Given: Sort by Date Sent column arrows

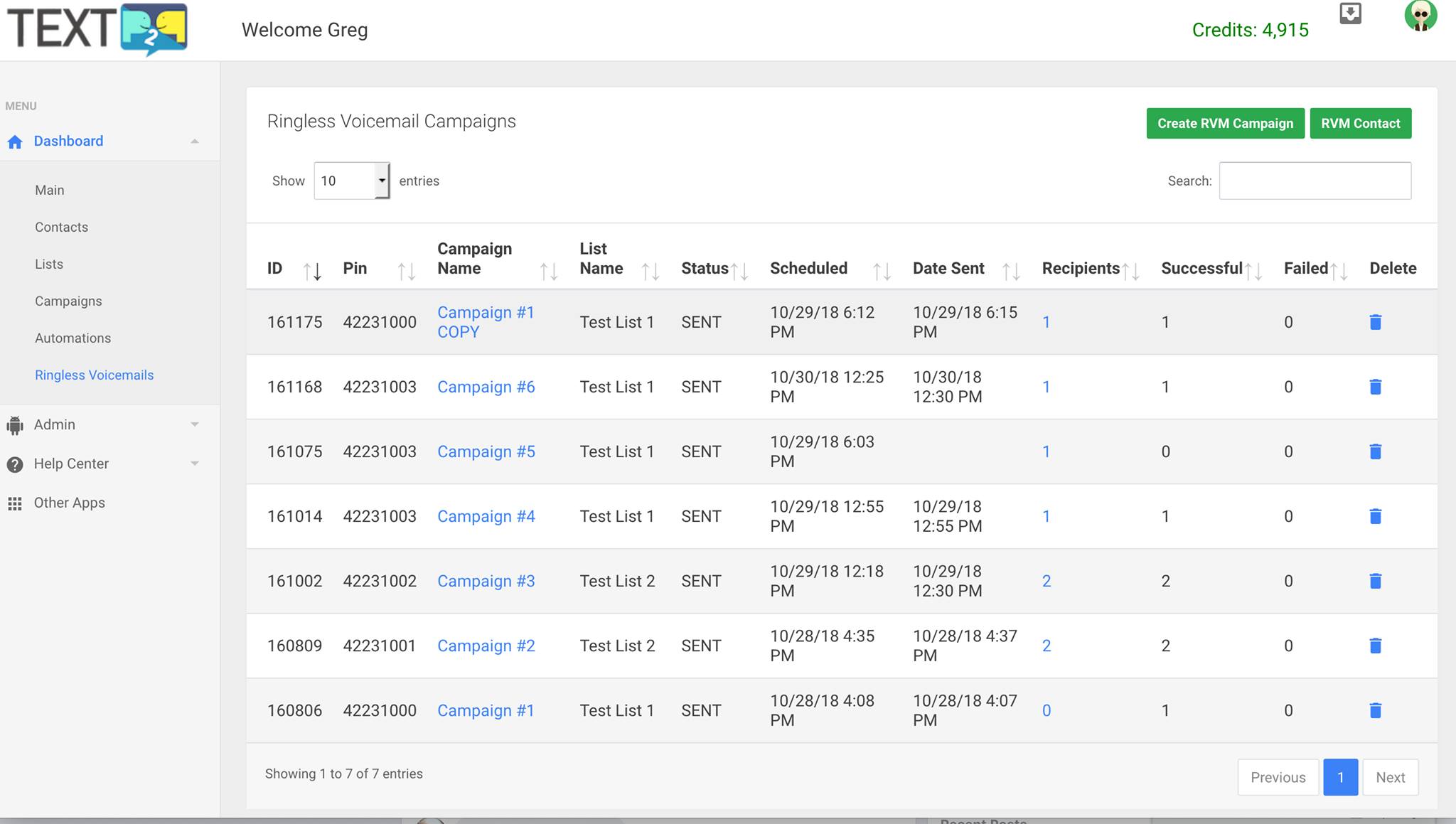Looking at the screenshot, I should pos(1012,271).
